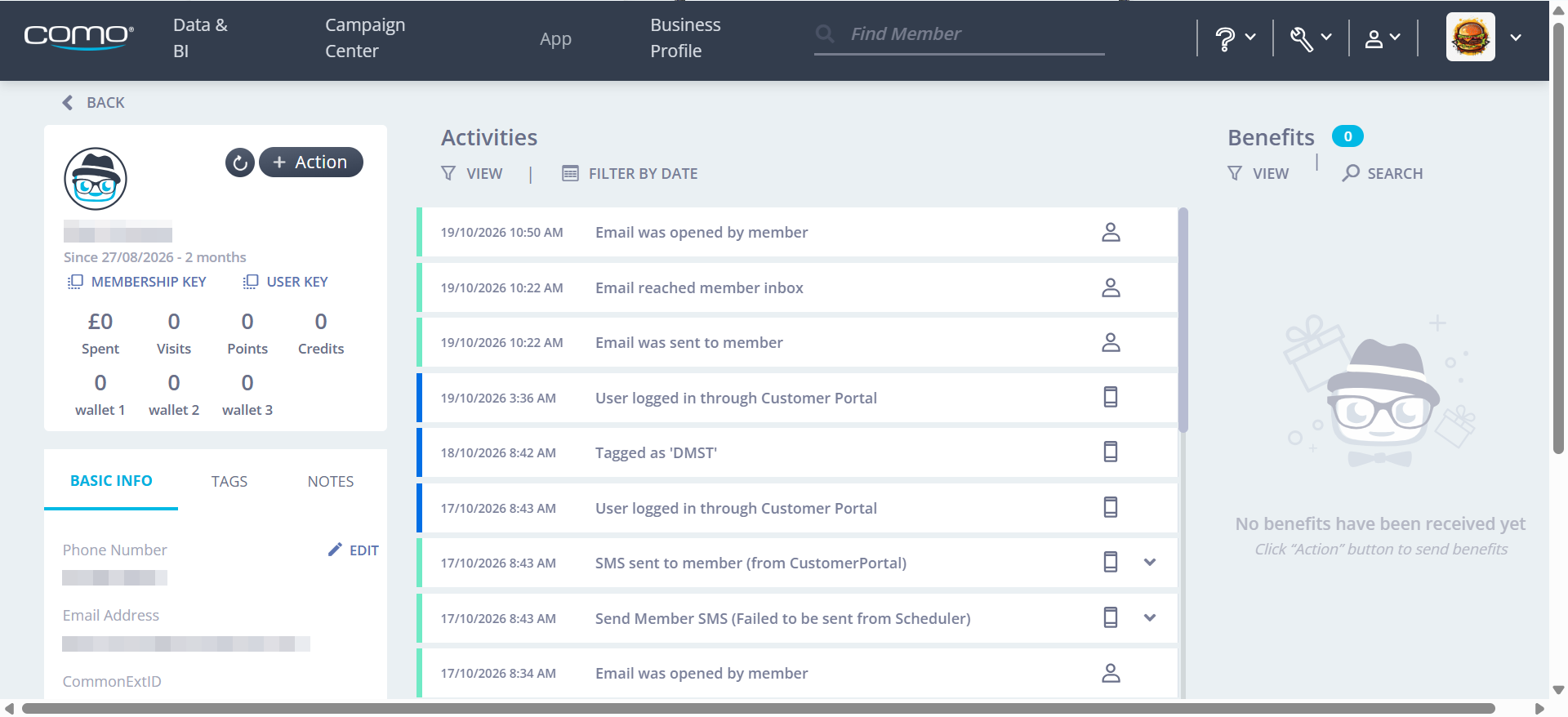The image size is (1568, 717).
Task: Click the wallet 2 balance
Action: pos(174,383)
